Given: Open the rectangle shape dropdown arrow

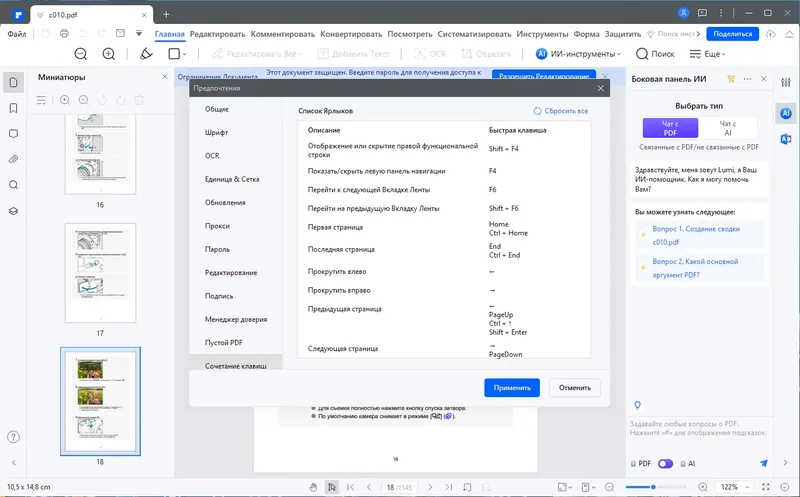Looking at the screenshot, I should click(185, 54).
